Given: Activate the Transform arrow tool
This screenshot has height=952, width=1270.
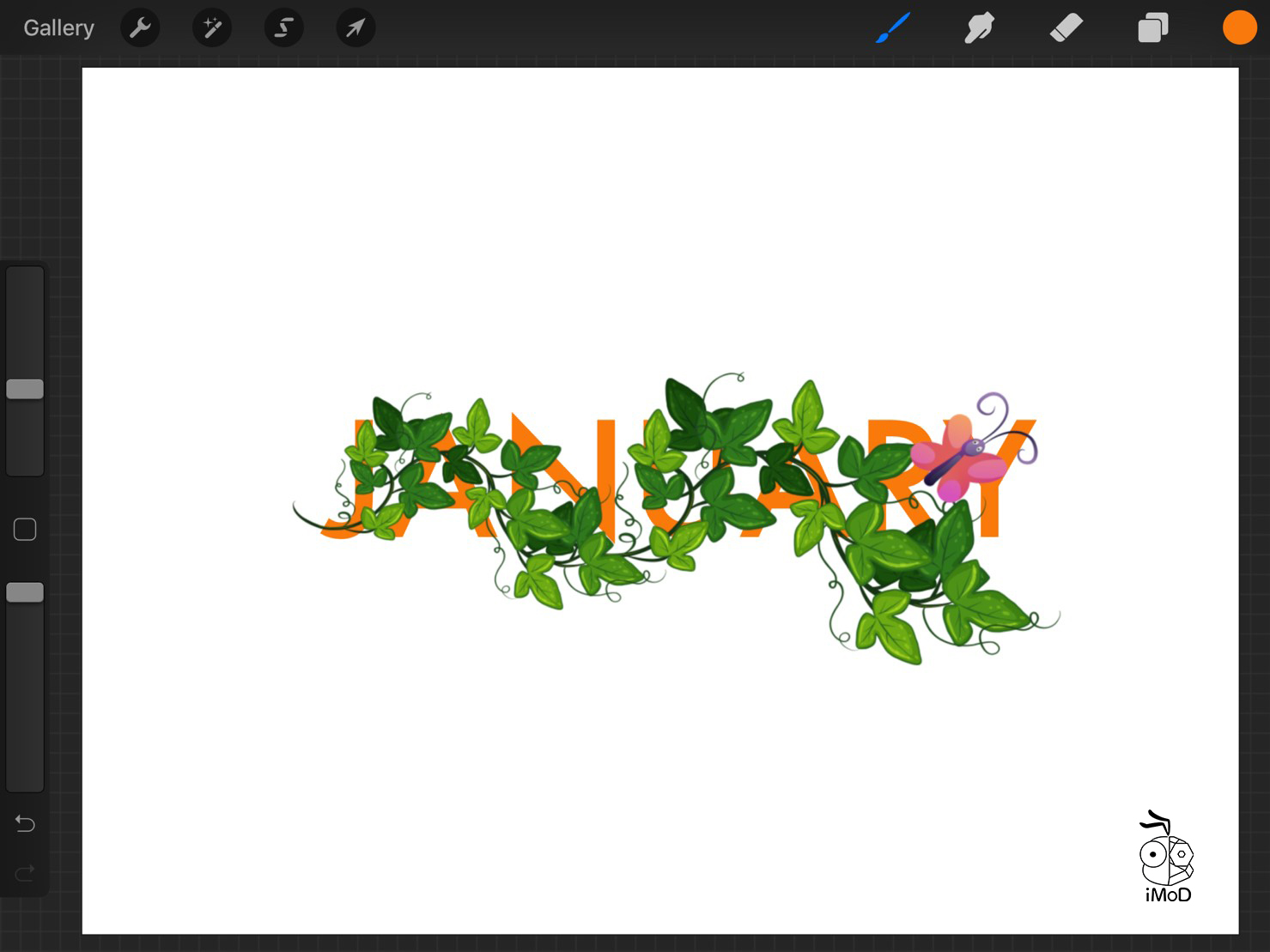Looking at the screenshot, I should [x=355, y=28].
